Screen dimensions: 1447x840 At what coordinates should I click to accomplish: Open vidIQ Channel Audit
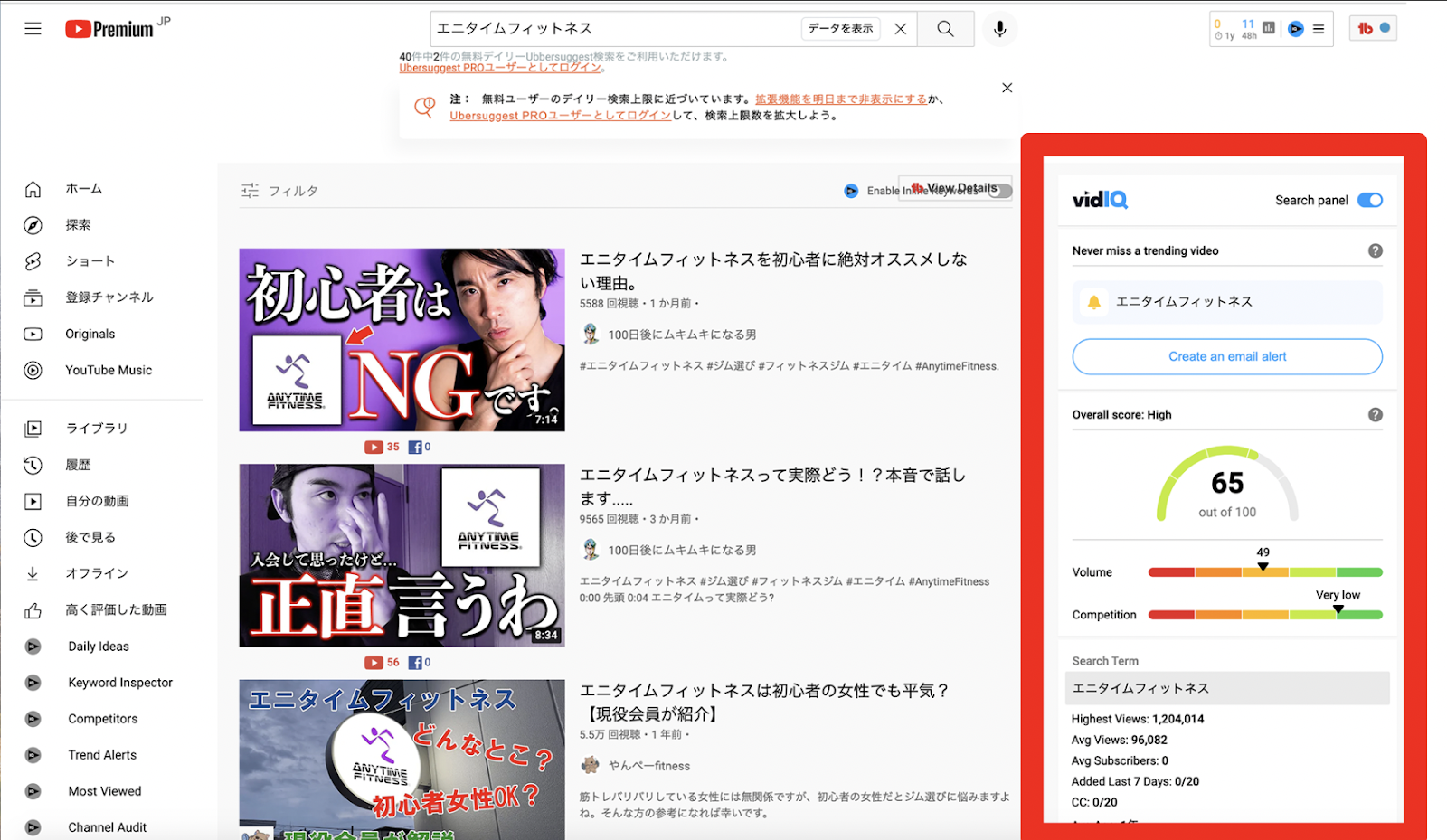(108, 827)
